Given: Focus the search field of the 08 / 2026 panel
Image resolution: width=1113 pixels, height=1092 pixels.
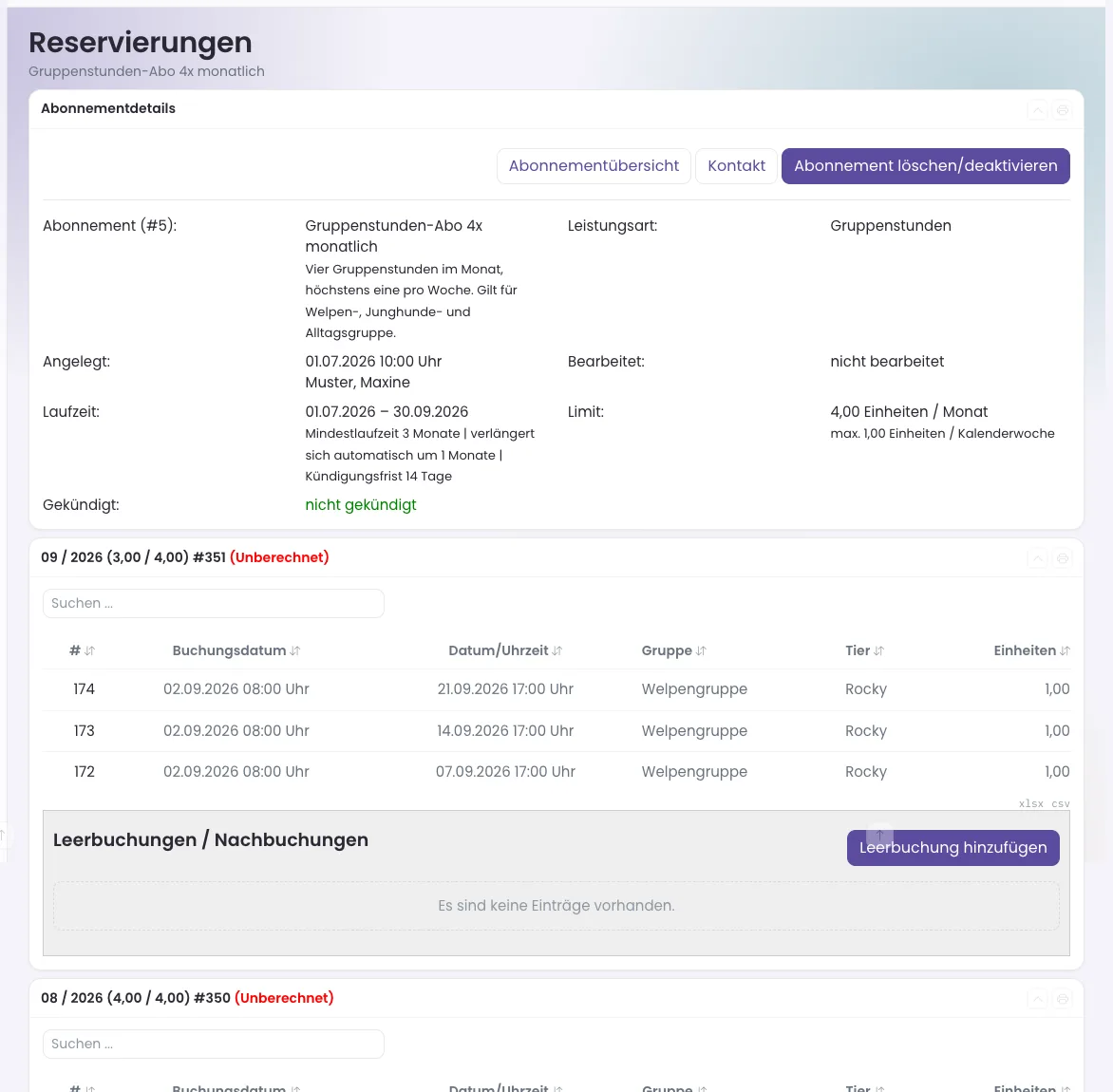Looking at the screenshot, I should 213,1044.
